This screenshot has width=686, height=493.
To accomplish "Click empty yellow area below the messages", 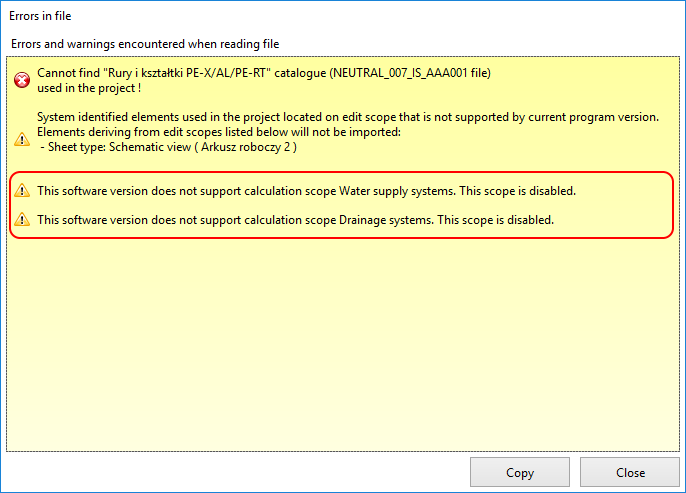I will [343, 346].
